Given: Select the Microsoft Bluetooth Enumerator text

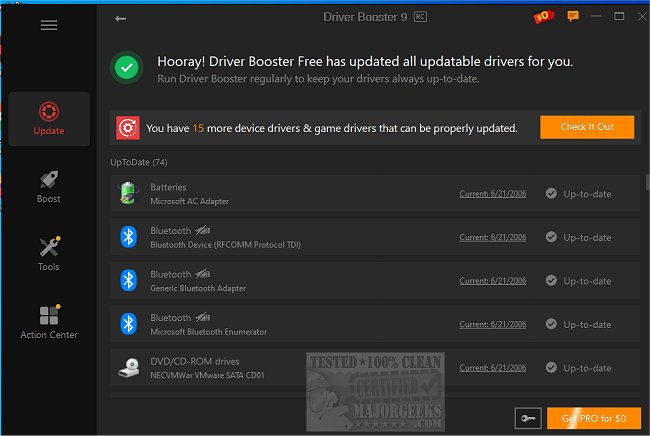Looking at the screenshot, I should tap(209, 332).
